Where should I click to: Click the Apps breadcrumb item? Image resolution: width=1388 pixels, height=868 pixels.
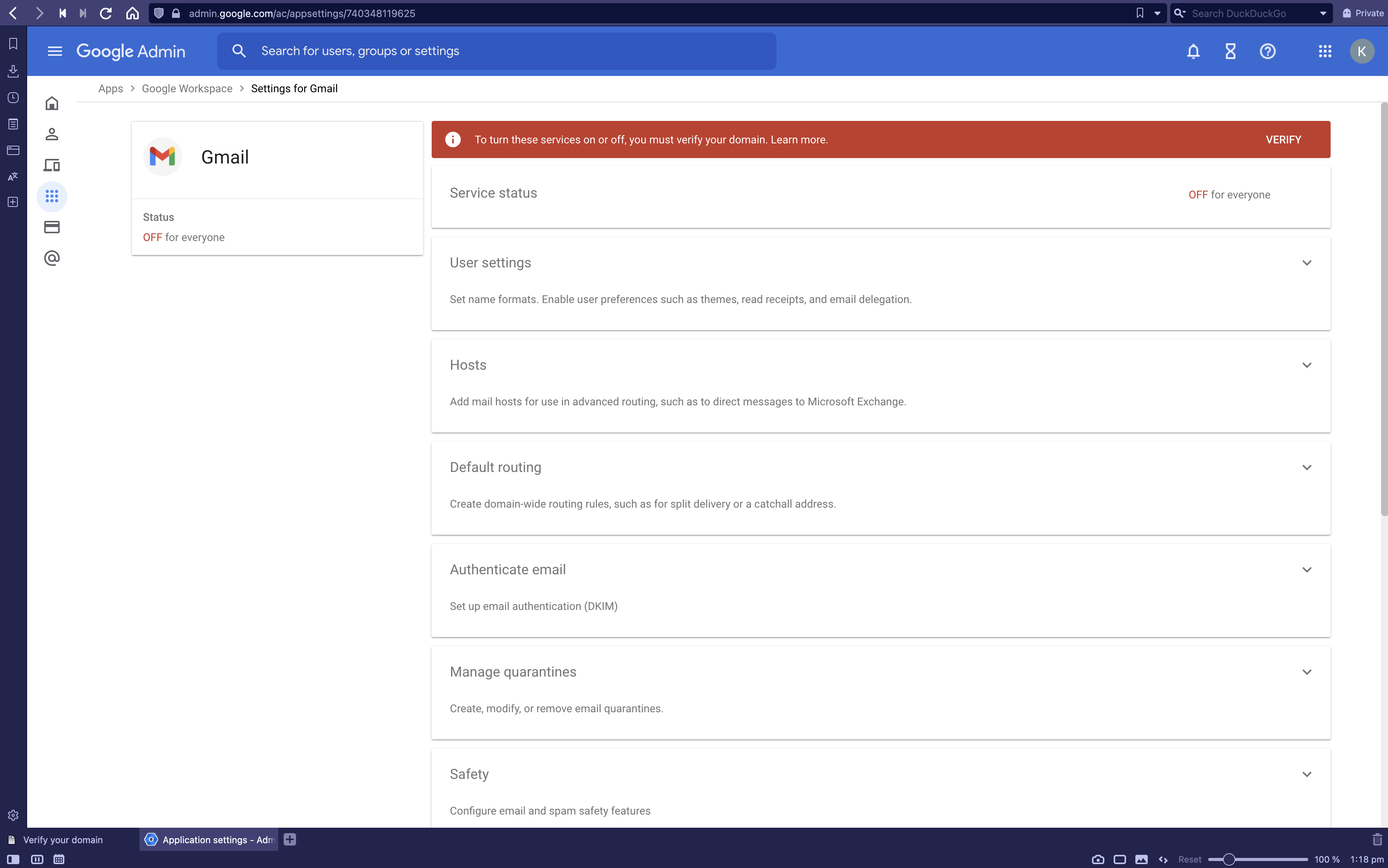pos(110,88)
